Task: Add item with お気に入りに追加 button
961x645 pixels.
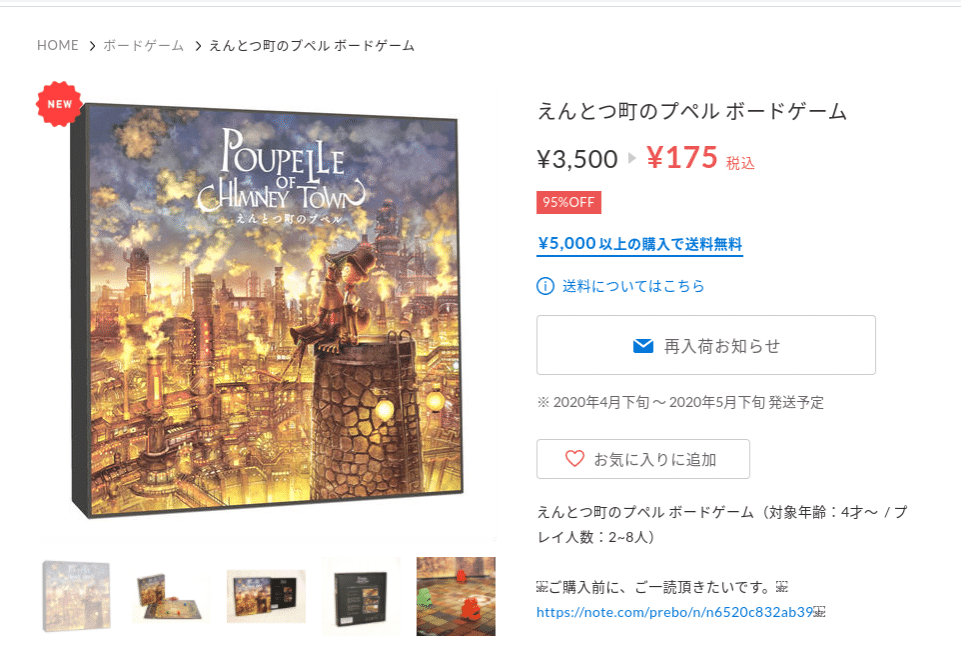Action: [x=643, y=459]
